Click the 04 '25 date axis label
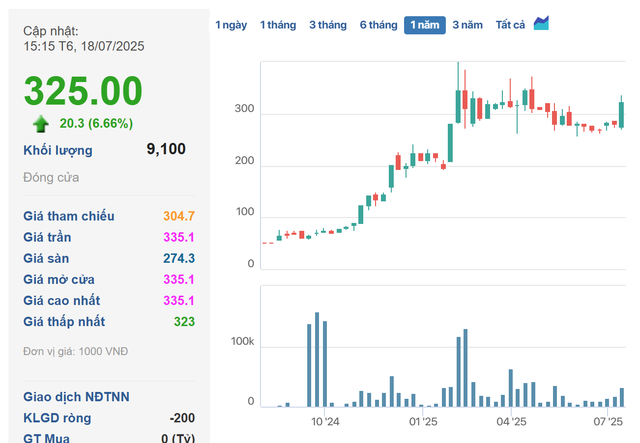Viewport: 640px width, 443px height. [511, 423]
